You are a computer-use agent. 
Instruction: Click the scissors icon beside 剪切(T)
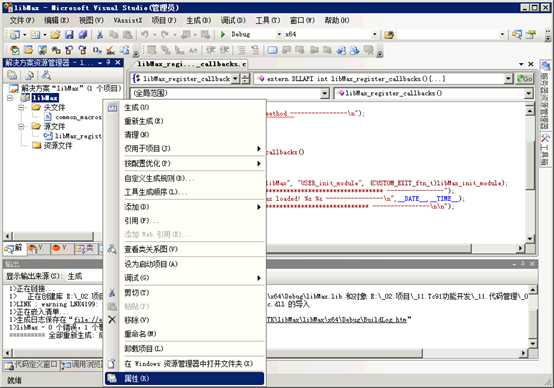click(112, 293)
